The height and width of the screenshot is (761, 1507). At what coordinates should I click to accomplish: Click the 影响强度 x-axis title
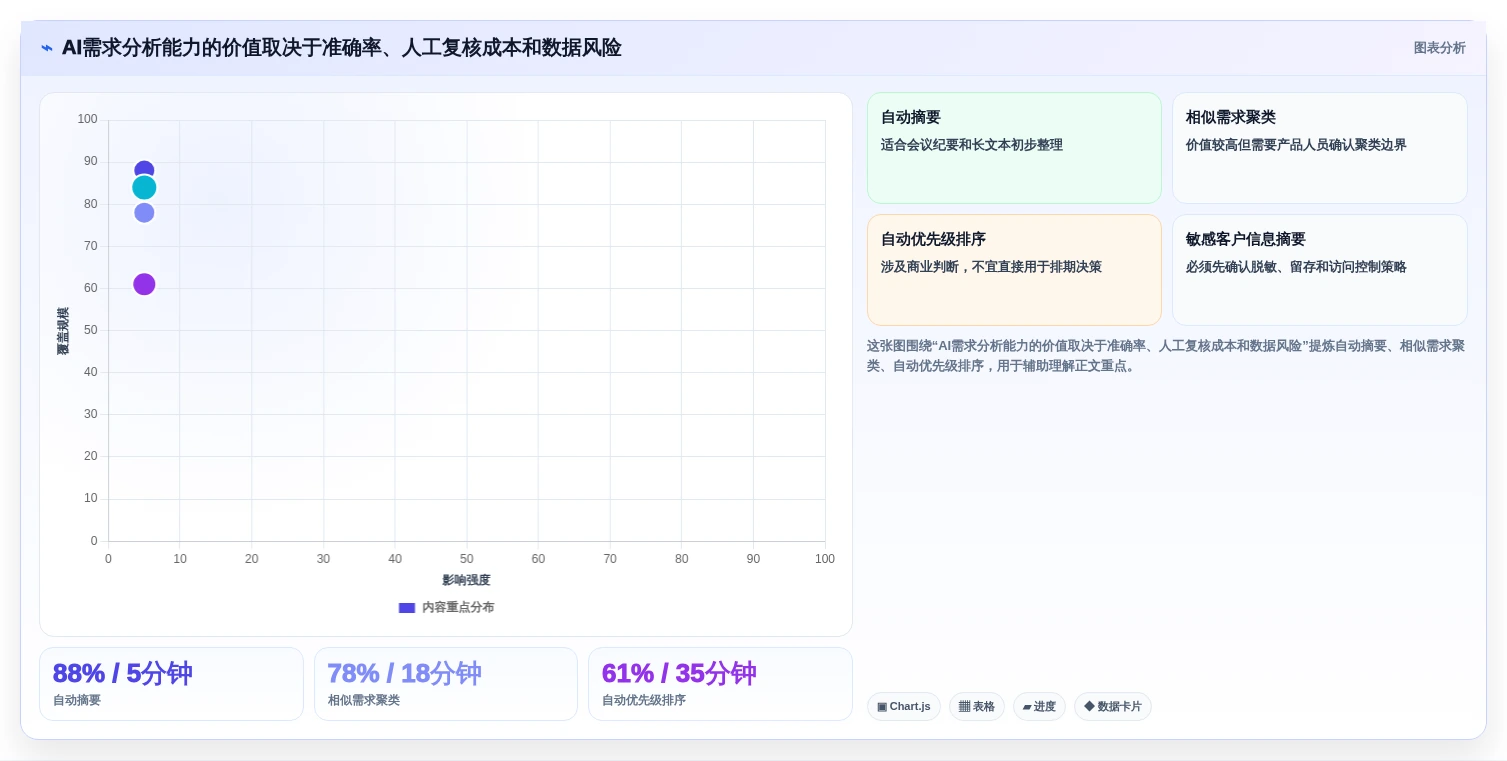point(466,580)
